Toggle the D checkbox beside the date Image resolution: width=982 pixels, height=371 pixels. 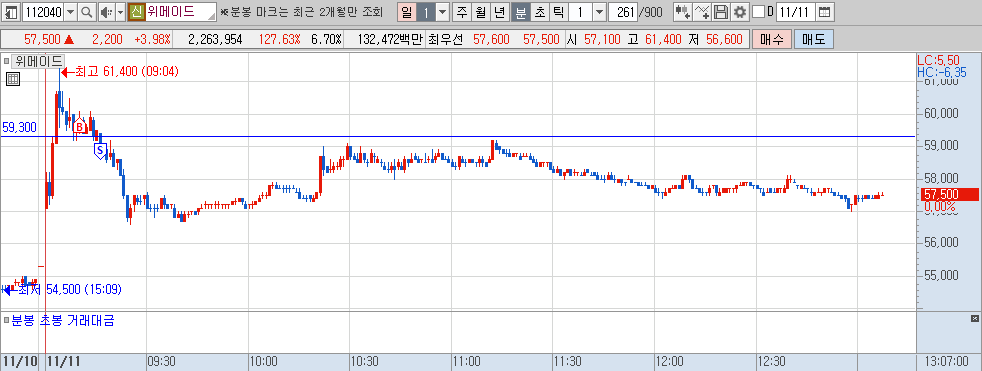click(x=758, y=11)
